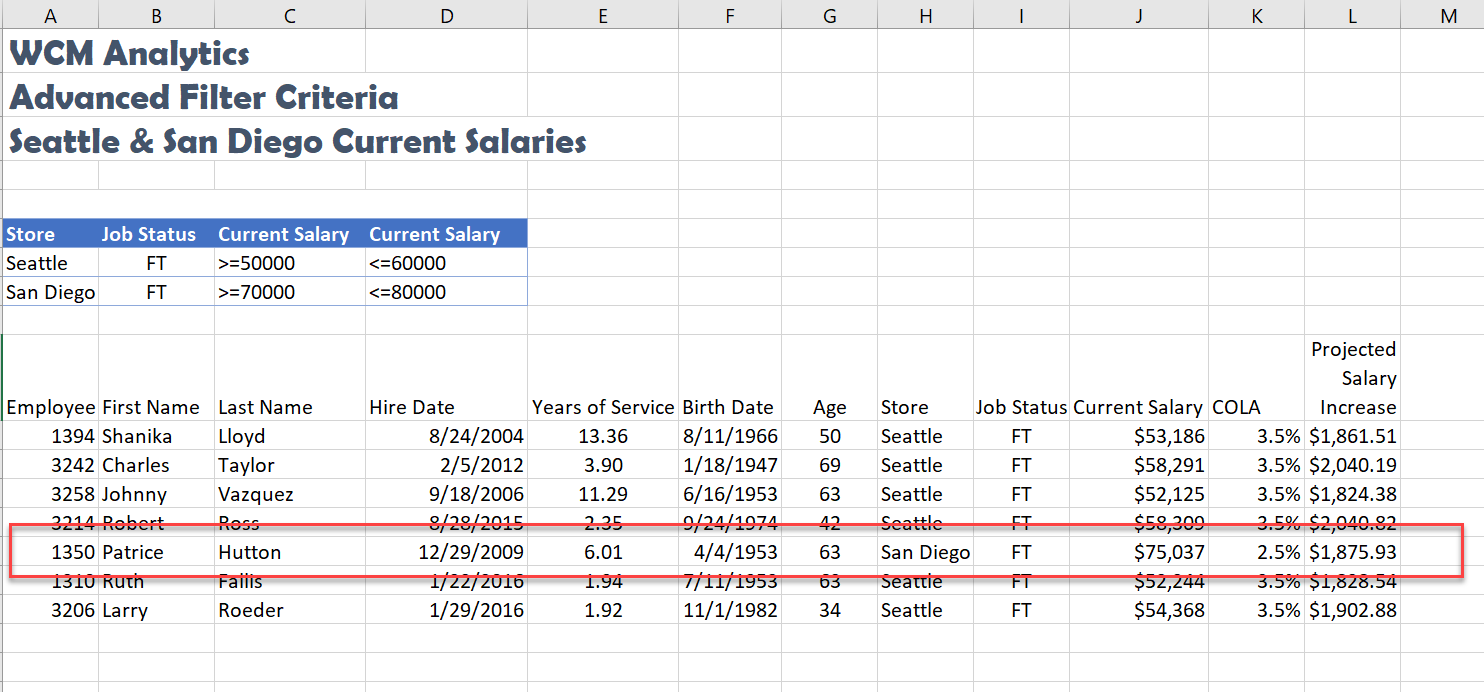The height and width of the screenshot is (692, 1484).
Task: Click criteria cell >=70000
Action: (x=290, y=292)
